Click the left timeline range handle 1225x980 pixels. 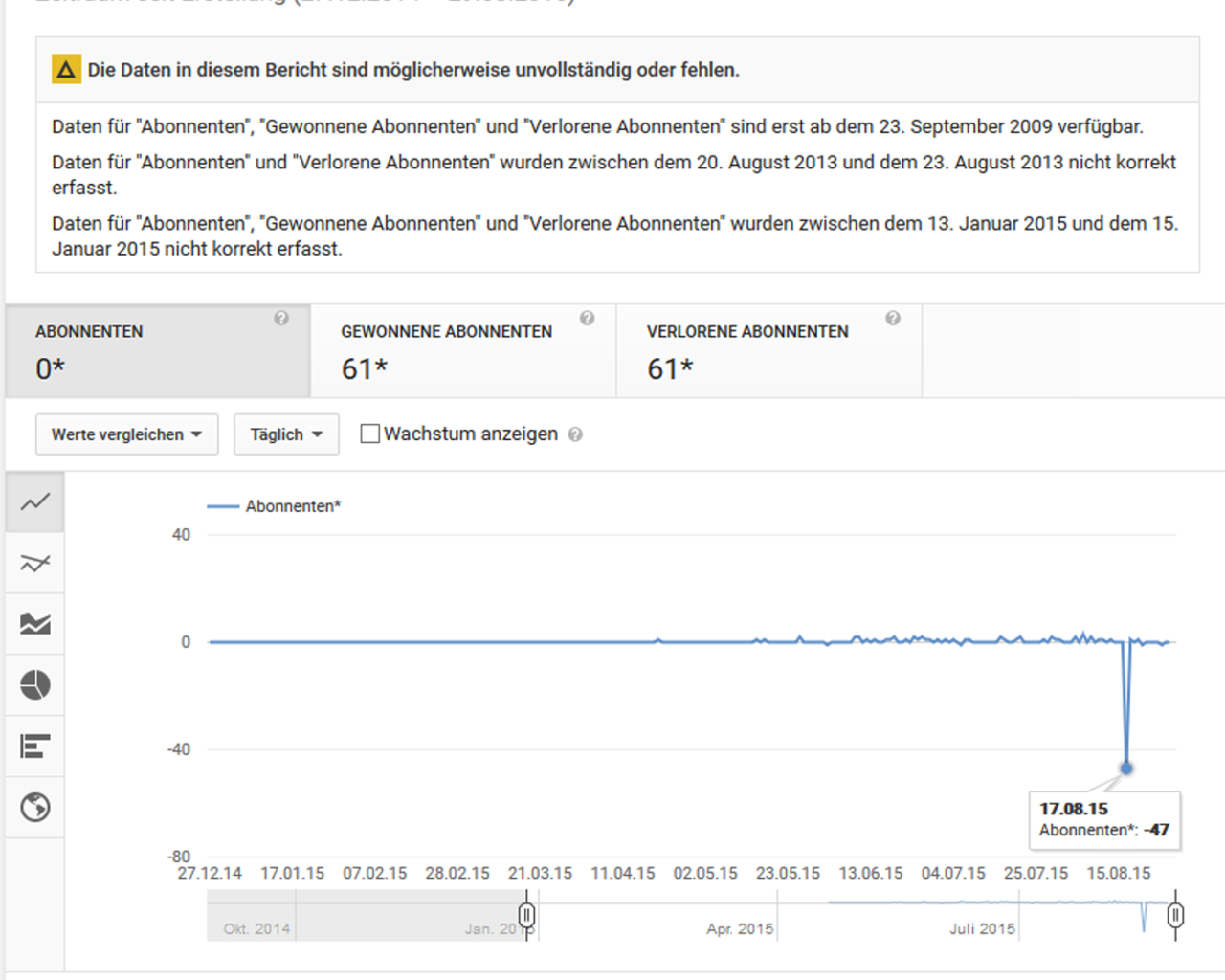[x=526, y=915]
